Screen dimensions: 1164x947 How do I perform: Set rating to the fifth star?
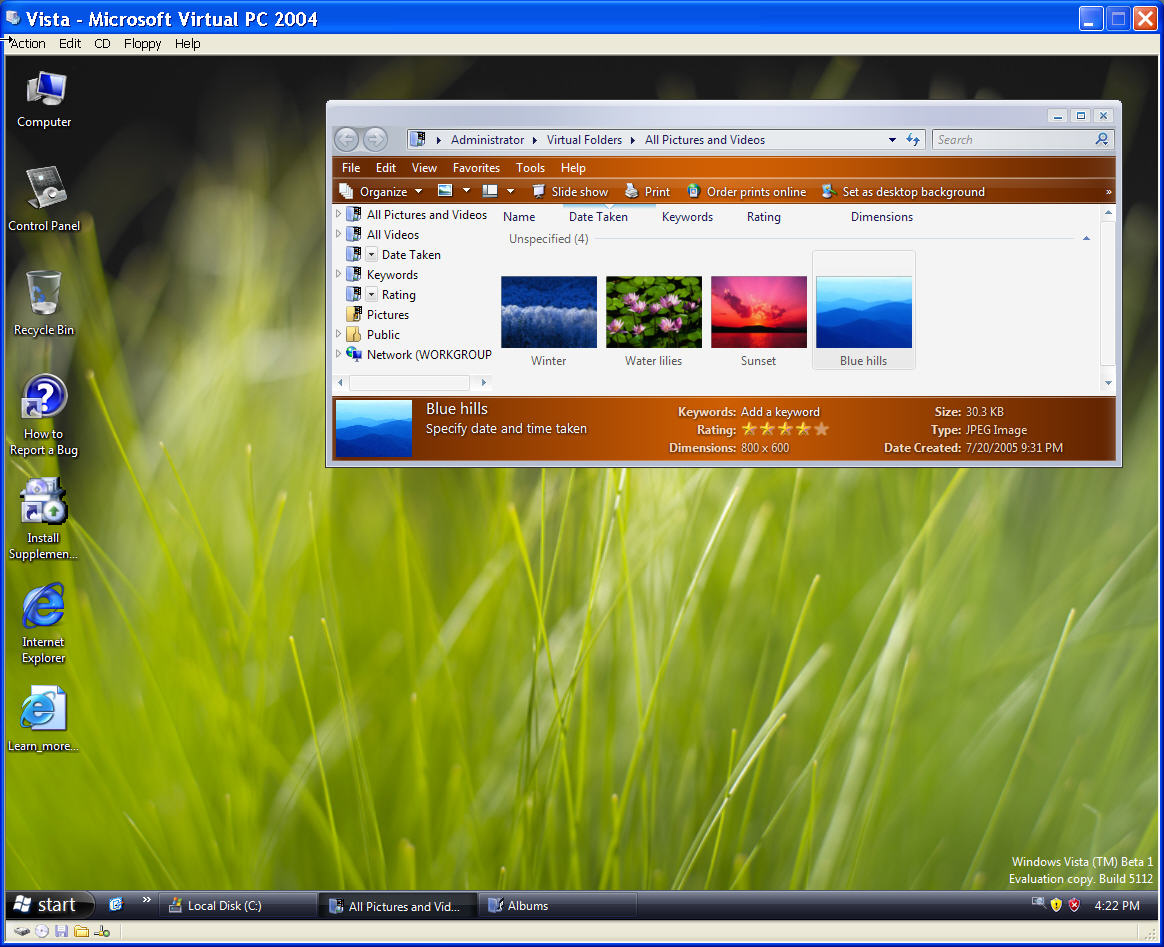(821, 429)
